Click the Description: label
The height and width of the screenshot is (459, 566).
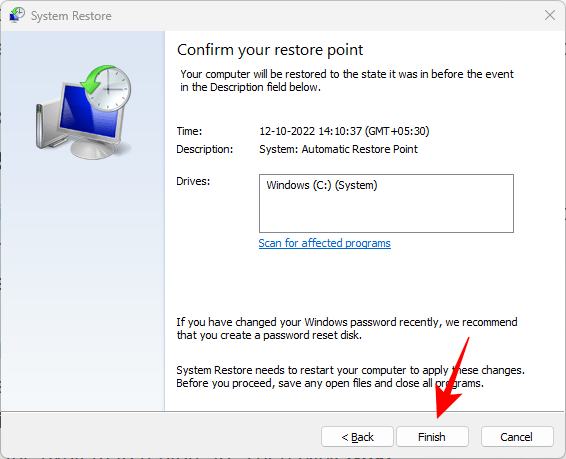[205, 149]
